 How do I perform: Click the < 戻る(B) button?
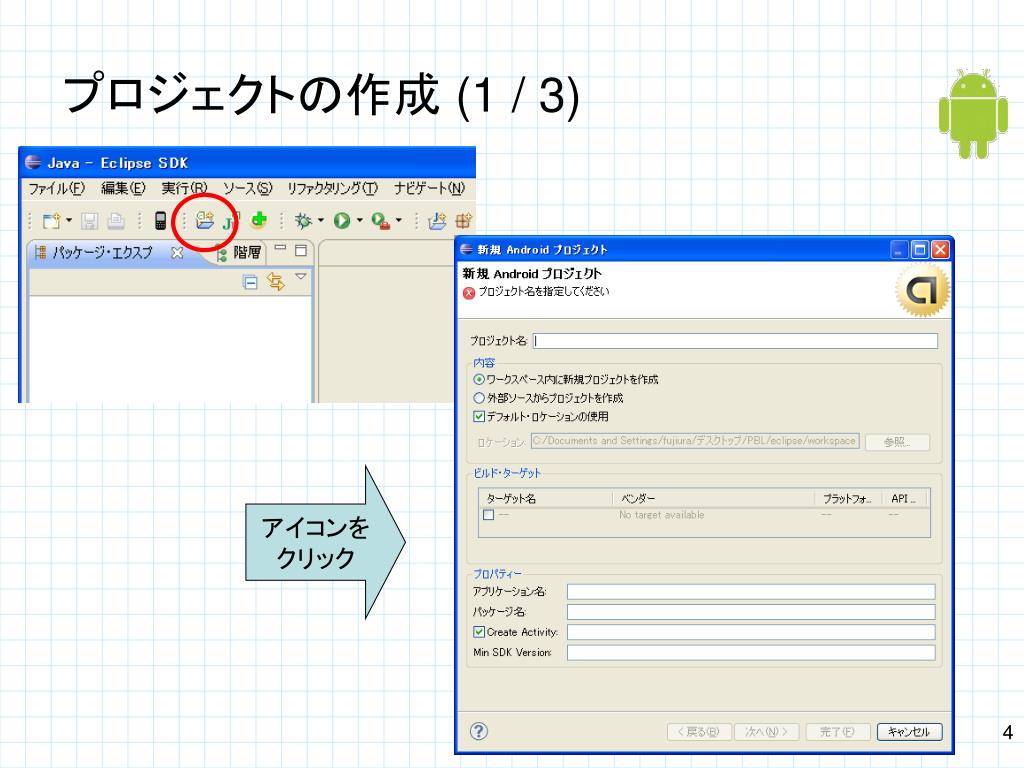(699, 731)
